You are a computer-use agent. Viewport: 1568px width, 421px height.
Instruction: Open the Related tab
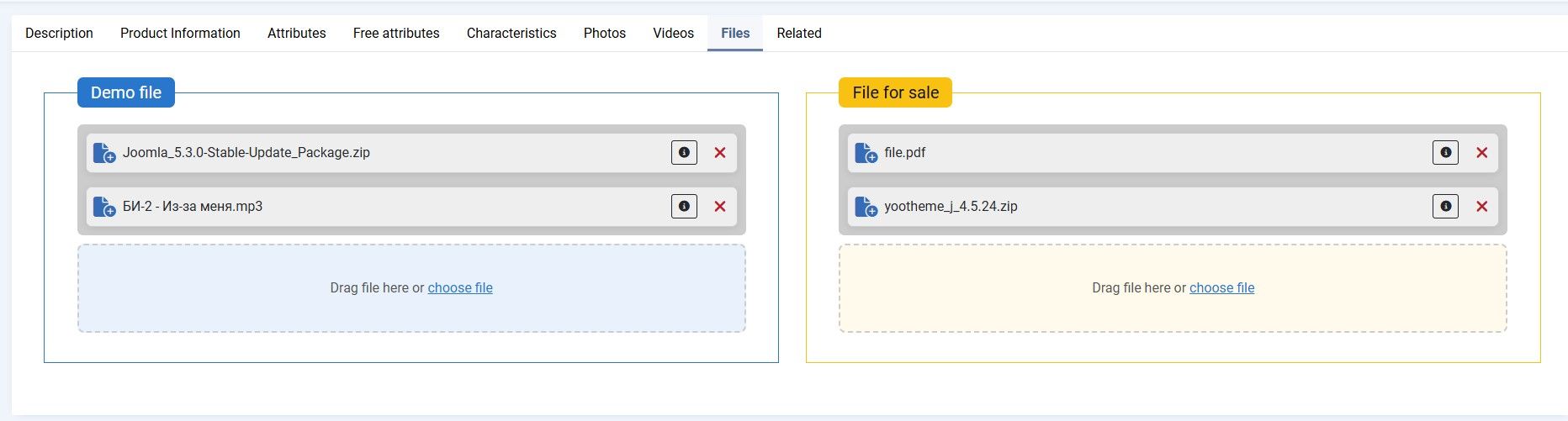click(798, 34)
